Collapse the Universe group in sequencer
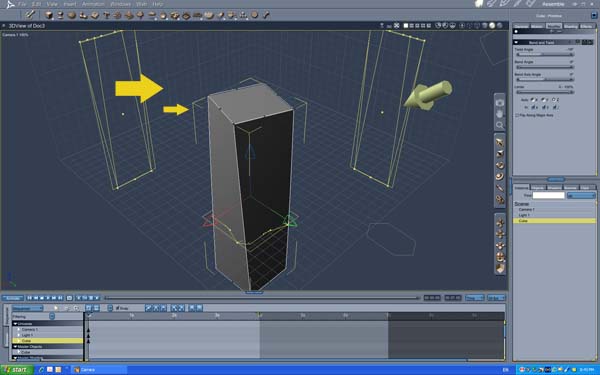 click(15, 324)
